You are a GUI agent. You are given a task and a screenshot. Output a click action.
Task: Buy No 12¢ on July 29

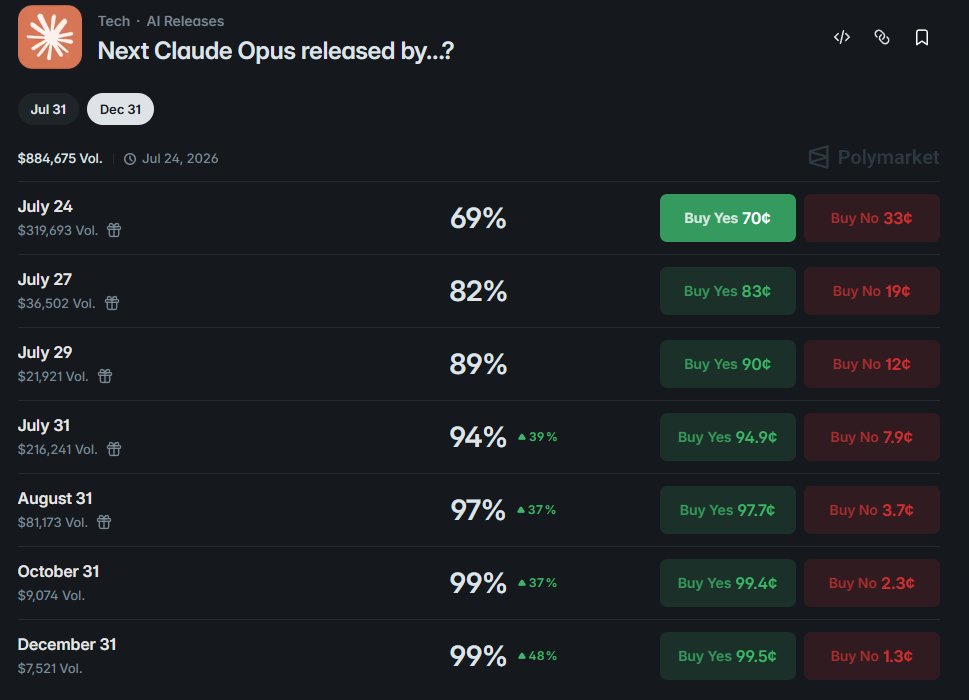tap(871, 364)
